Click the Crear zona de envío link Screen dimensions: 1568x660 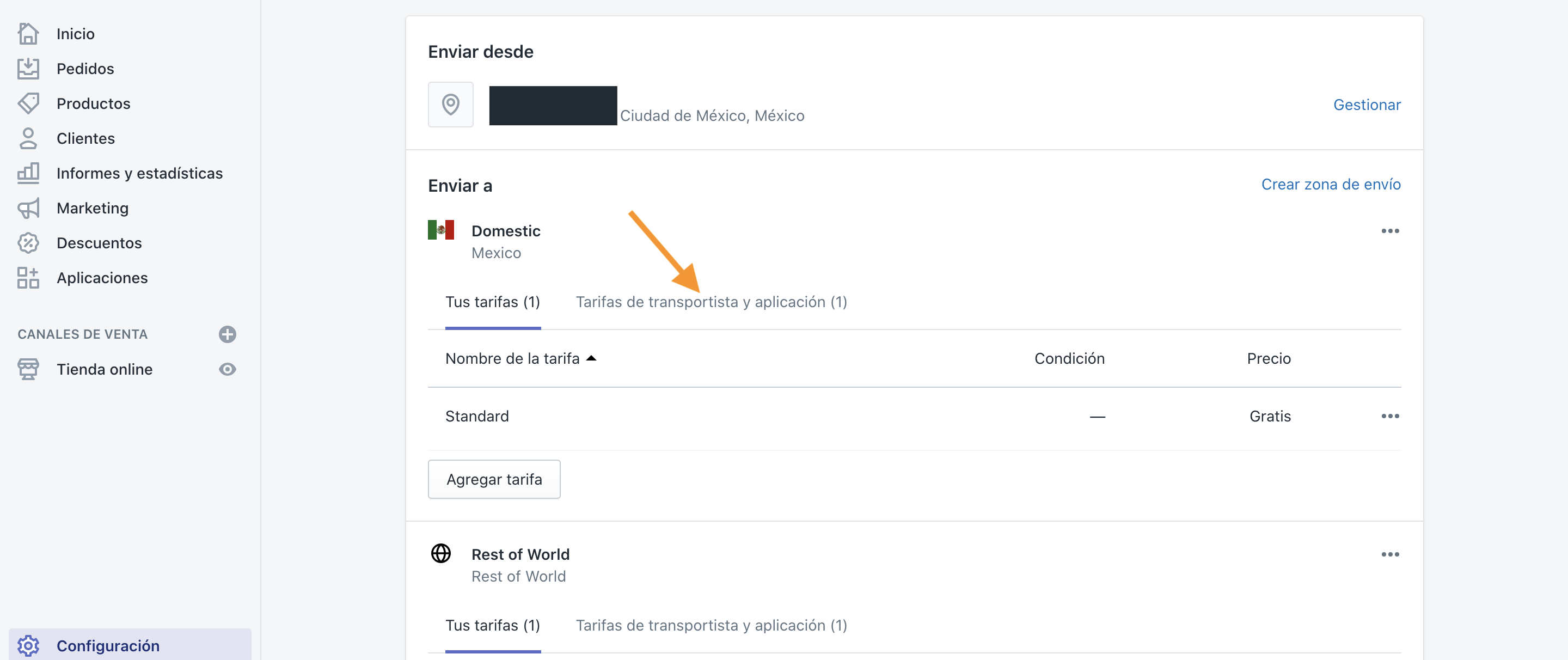pyautogui.click(x=1330, y=185)
